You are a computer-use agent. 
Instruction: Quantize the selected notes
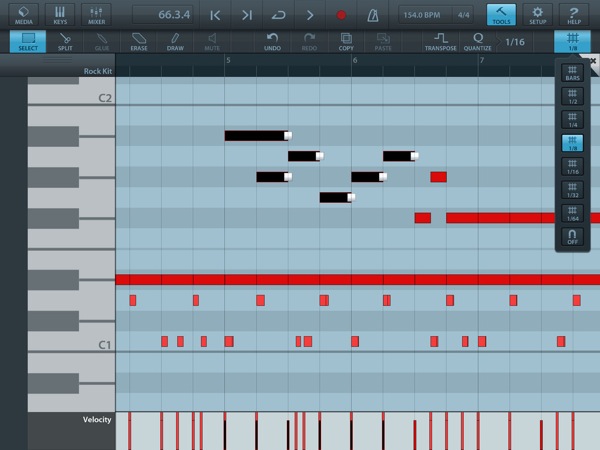[x=478, y=42]
